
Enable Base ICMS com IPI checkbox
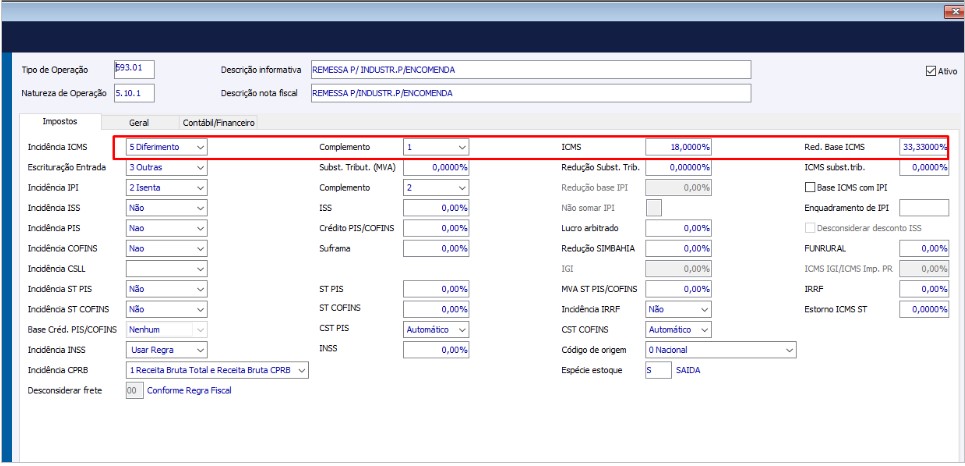(810, 187)
